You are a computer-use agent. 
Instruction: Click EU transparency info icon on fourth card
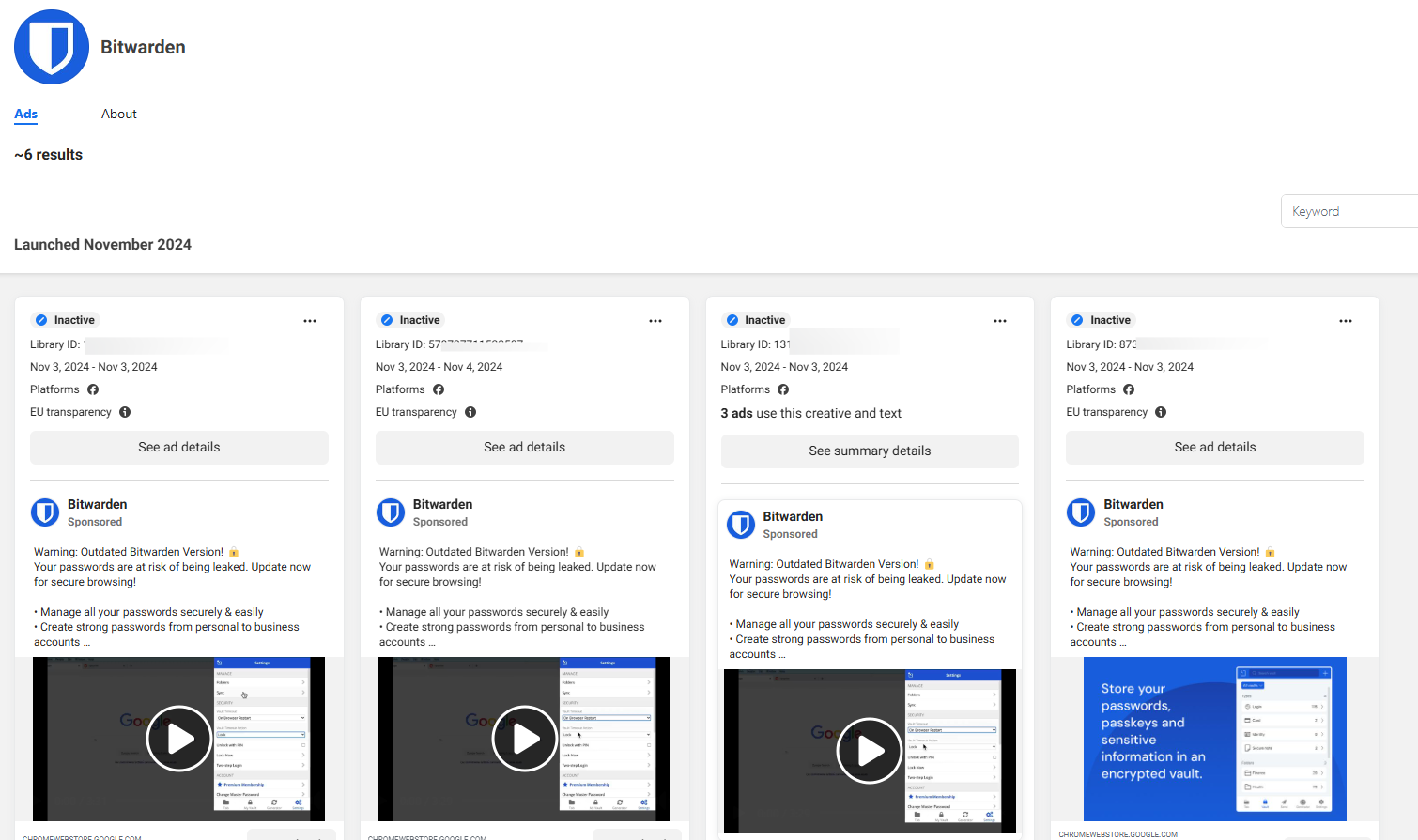pos(1161,412)
